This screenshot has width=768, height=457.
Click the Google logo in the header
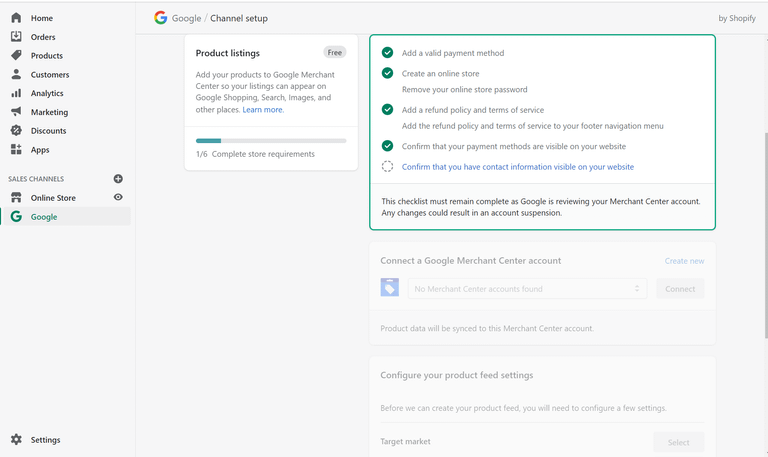point(161,18)
